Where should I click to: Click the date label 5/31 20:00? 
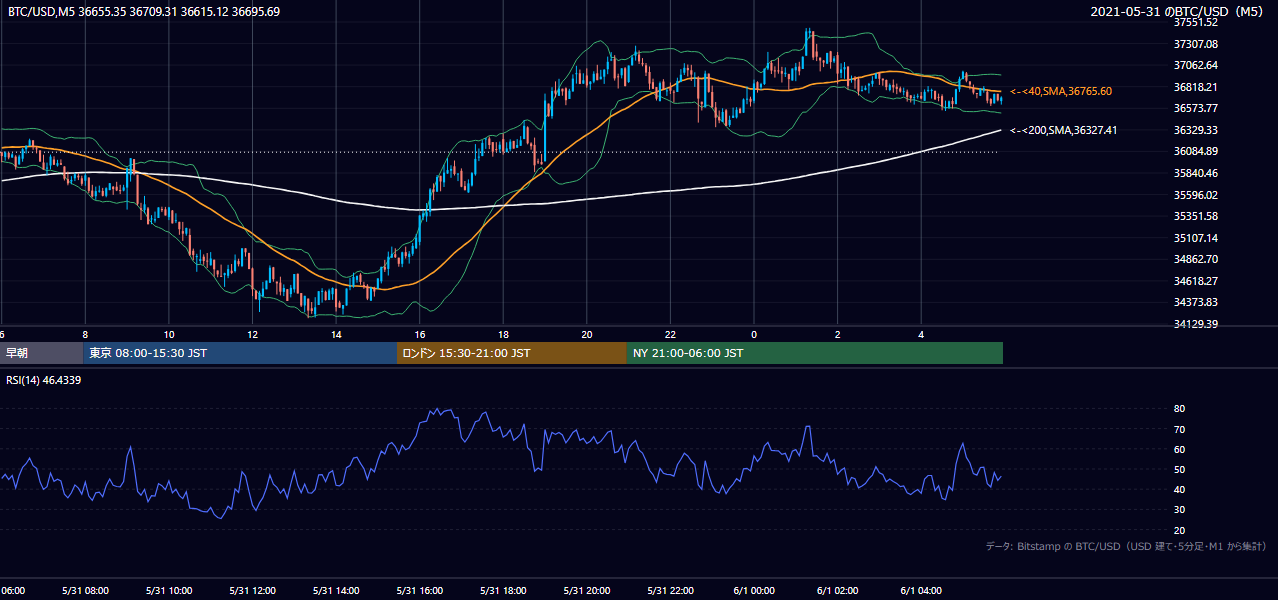coord(586,591)
